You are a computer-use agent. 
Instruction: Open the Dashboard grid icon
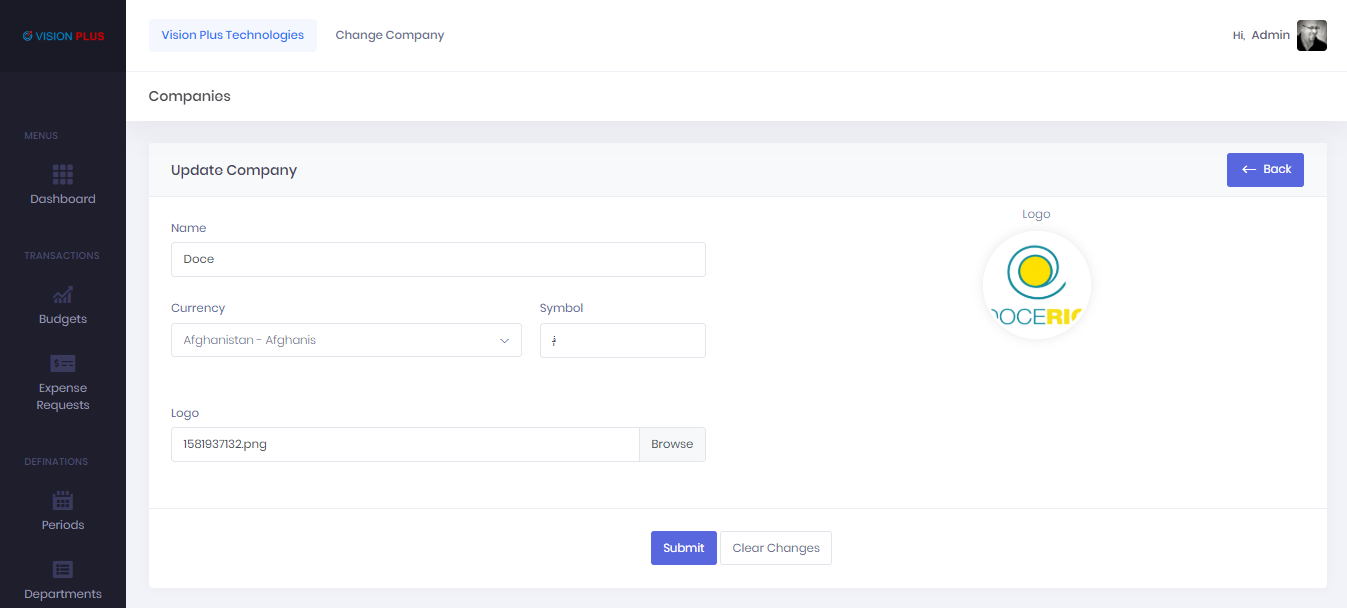[63, 175]
